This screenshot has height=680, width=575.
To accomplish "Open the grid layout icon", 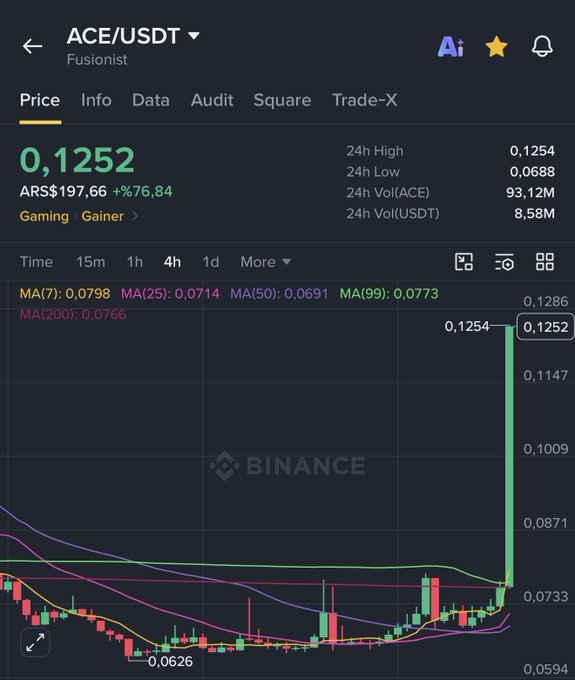I will click(x=545, y=262).
